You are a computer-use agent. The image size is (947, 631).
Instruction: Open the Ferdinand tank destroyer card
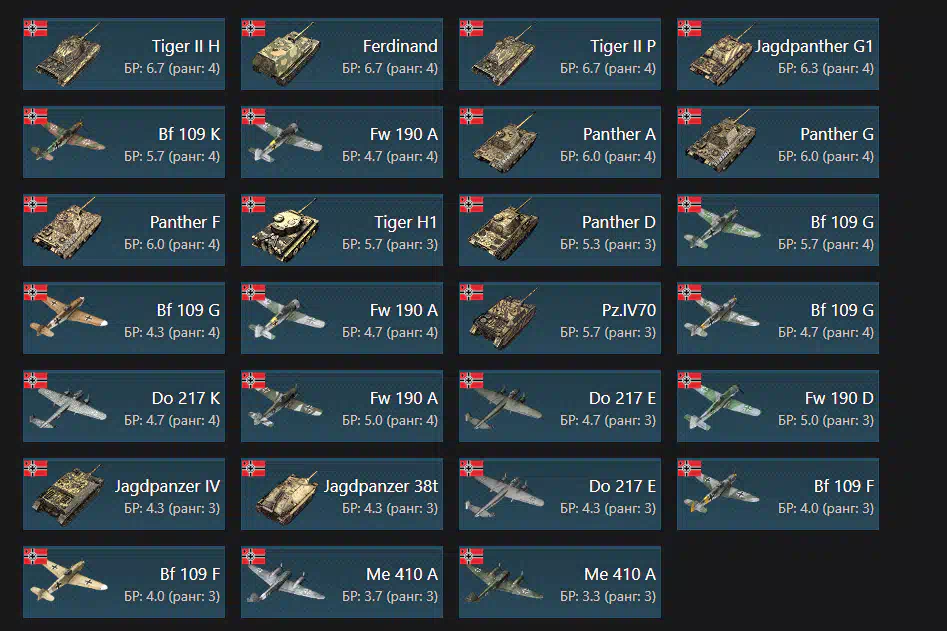pyautogui.click(x=342, y=54)
